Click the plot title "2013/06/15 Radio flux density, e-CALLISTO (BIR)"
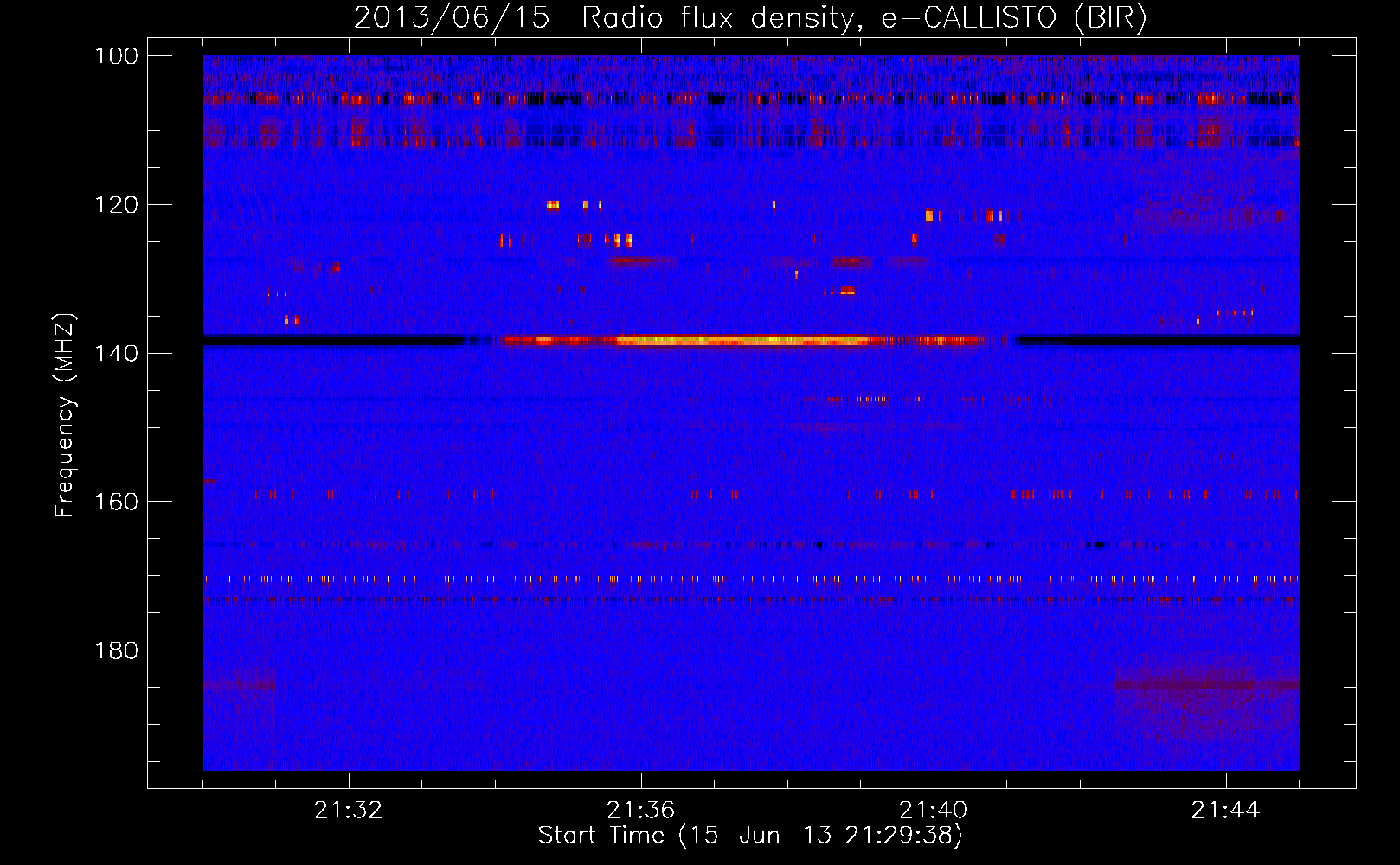 [x=750, y=17]
